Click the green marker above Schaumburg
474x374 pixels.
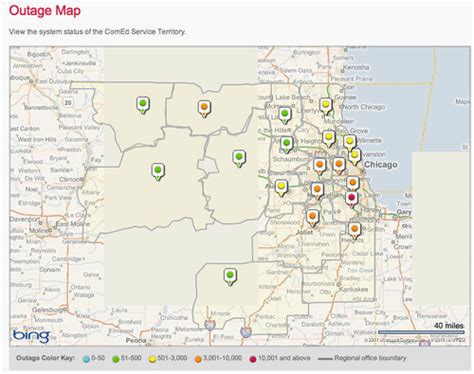click(286, 145)
